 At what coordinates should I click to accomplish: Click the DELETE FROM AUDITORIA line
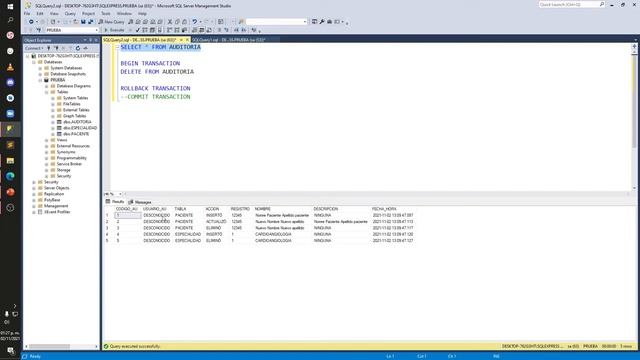click(157, 72)
